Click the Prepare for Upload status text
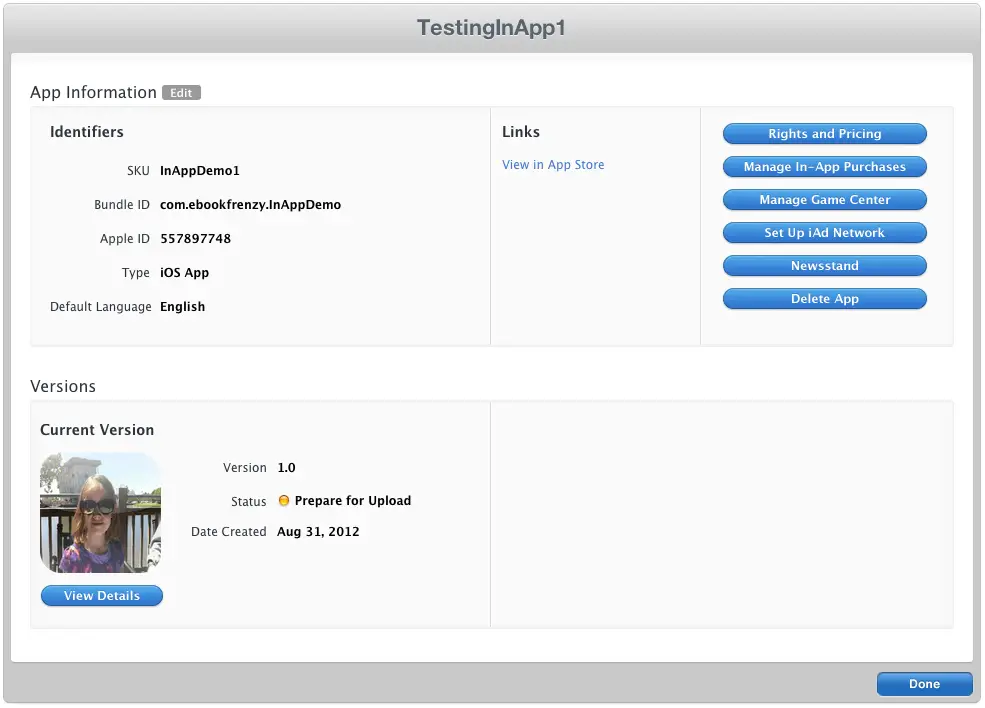This screenshot has width=985, height=708. [x=352, y=501]
